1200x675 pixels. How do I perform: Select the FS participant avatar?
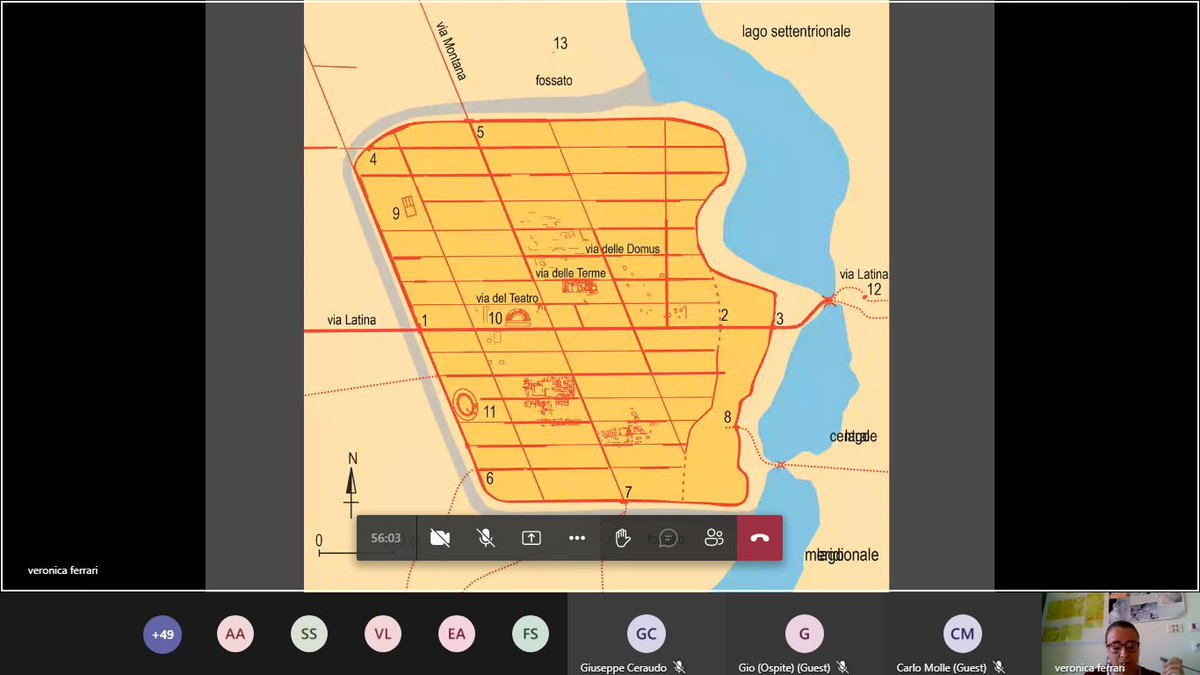[x=531, y=634]
